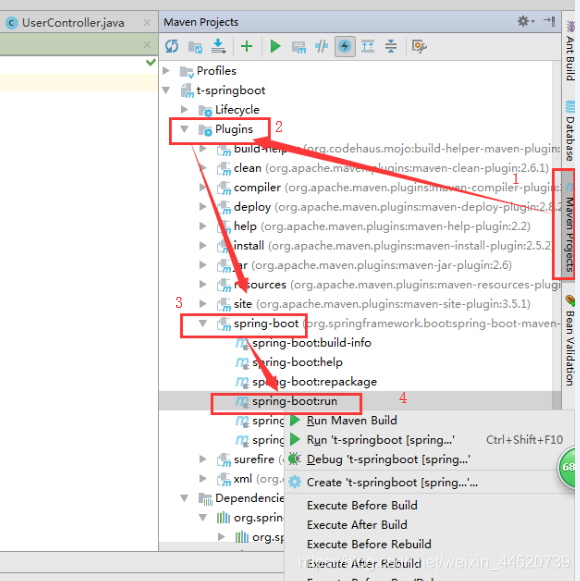Collapse the spring-boot plugin node
Screen dimensions: 580x581
point(203,323)
